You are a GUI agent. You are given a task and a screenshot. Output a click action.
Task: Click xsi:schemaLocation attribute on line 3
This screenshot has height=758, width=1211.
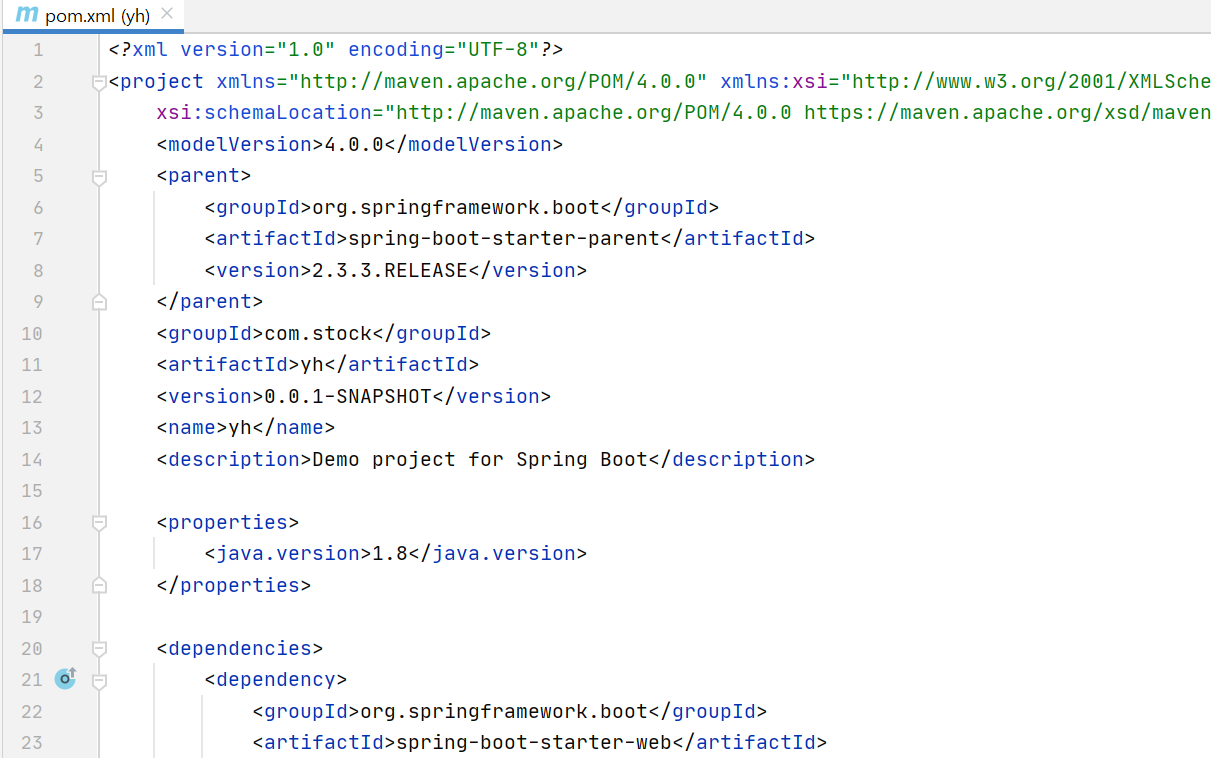265,112
